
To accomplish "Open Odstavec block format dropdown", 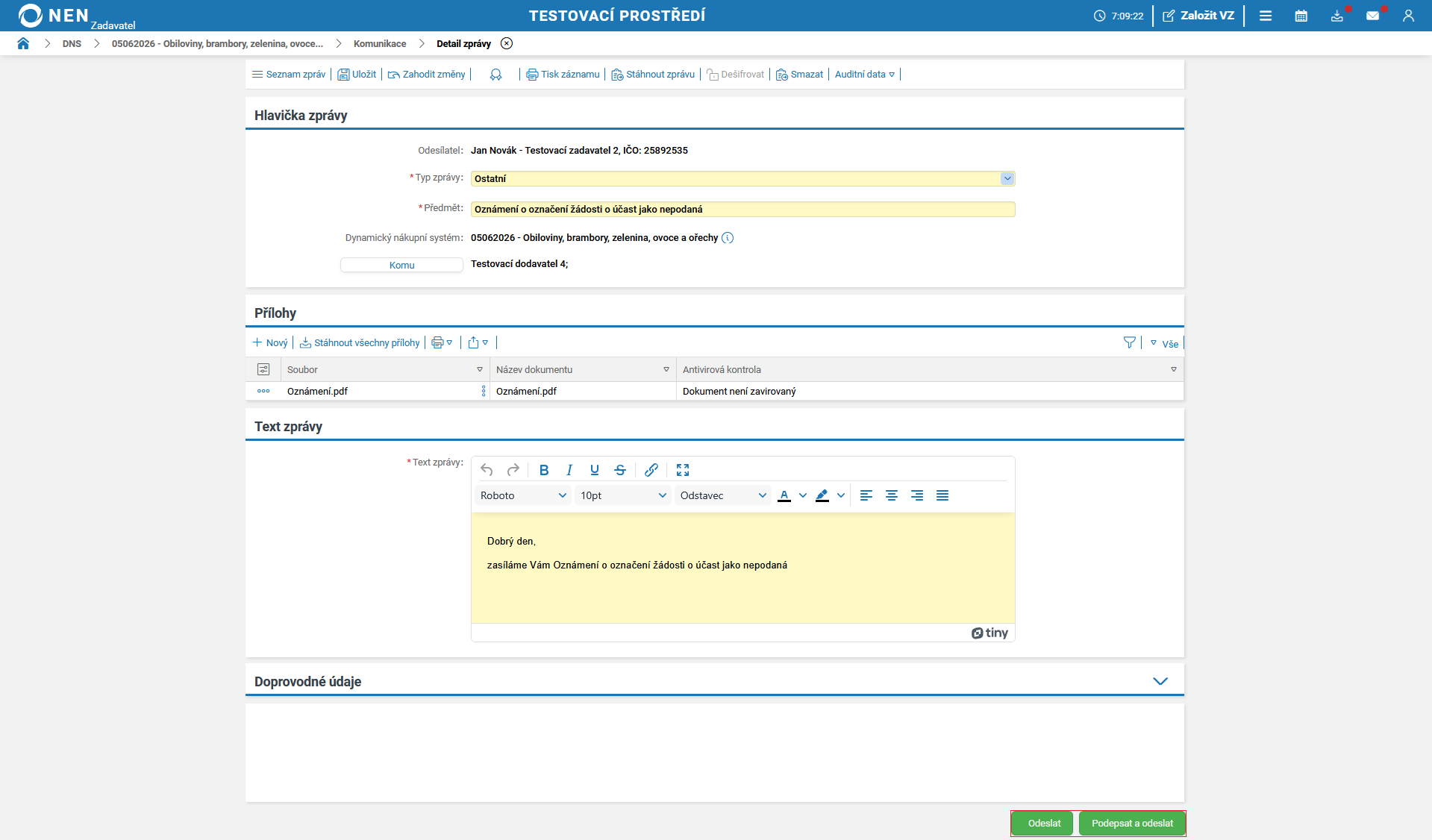I will tap(723, 495).
